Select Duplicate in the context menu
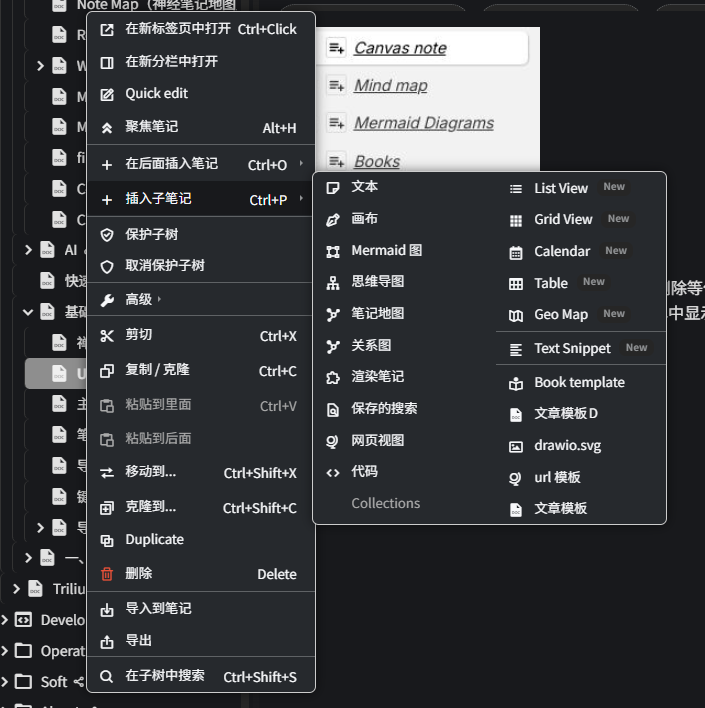This screenshot has width=705, height=708. (154, 540)
